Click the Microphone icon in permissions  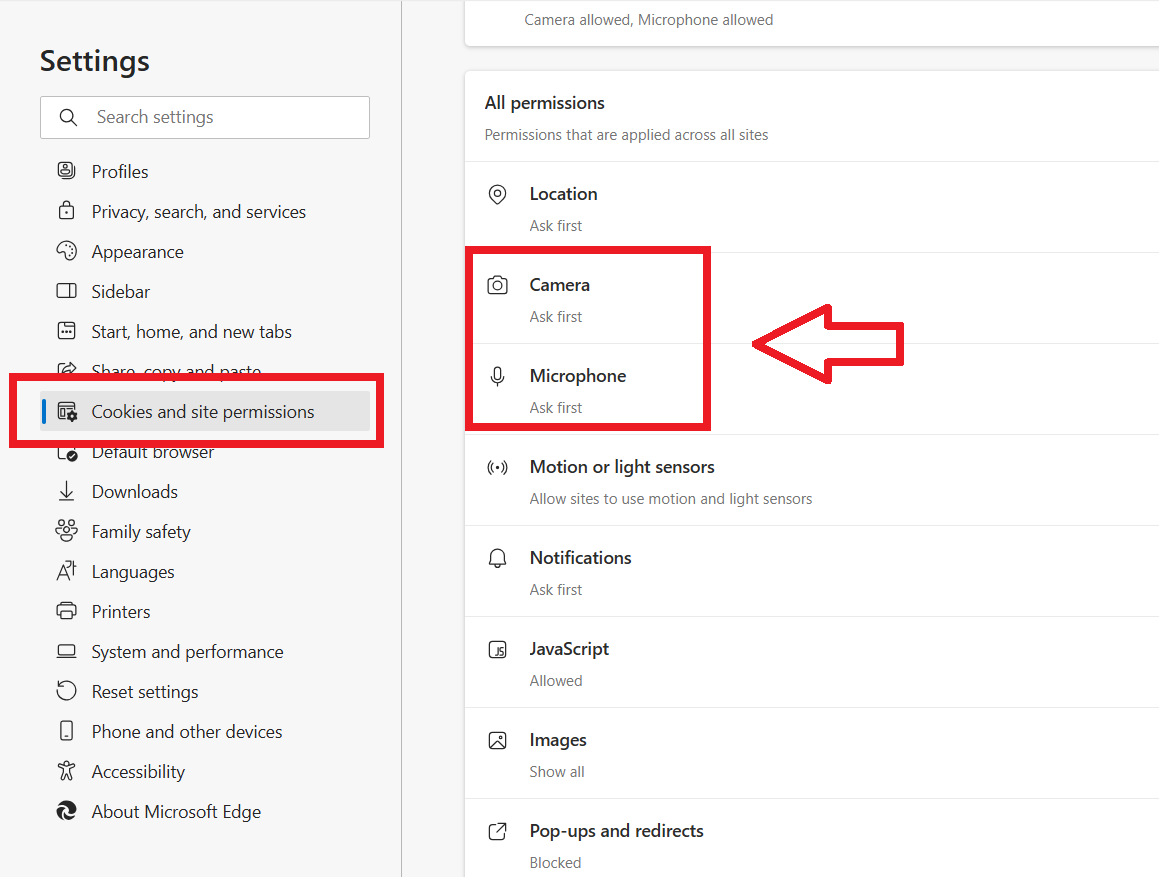tap(497, 376)
